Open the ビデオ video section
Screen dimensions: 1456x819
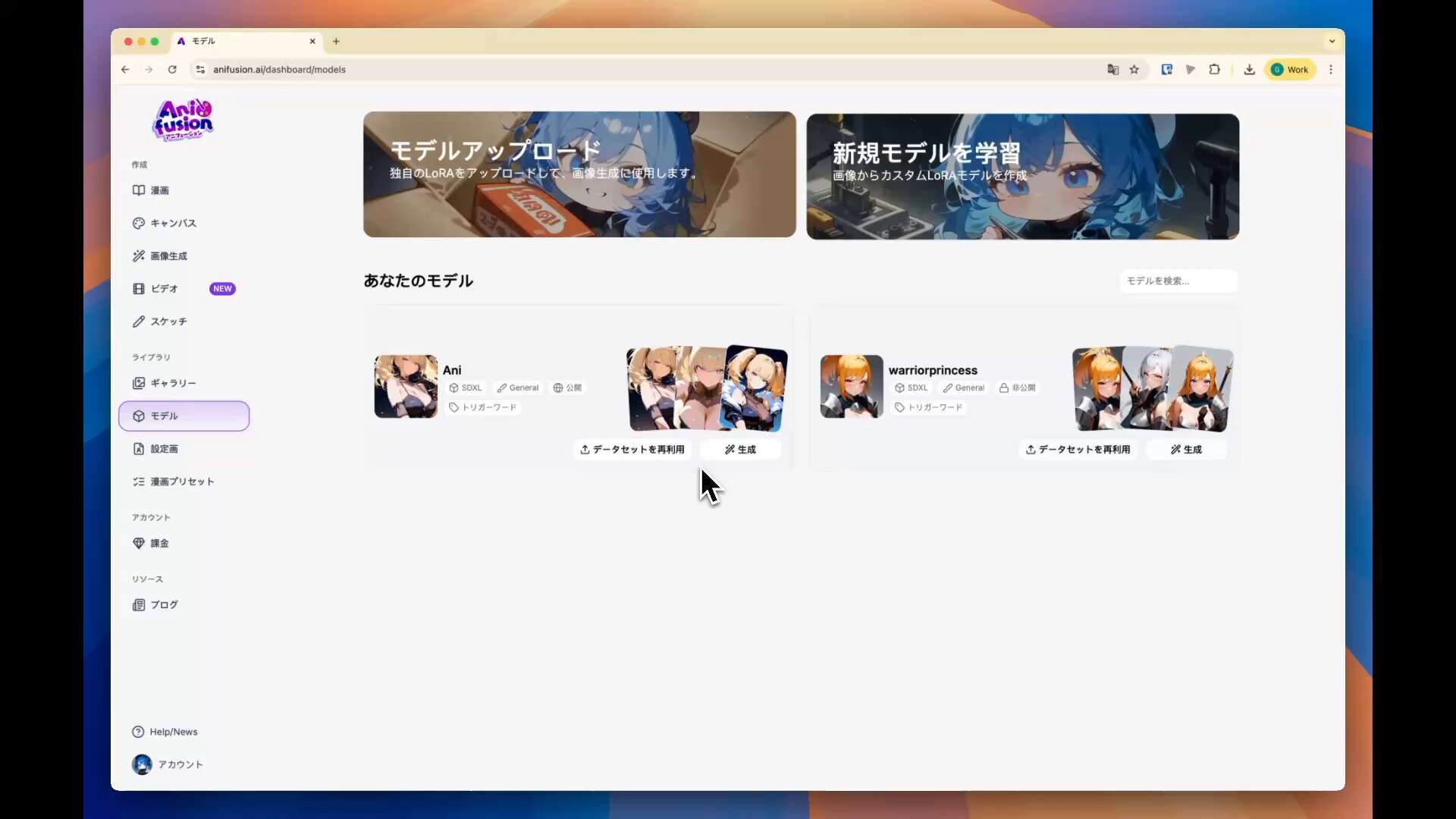(x=163, y=289)
